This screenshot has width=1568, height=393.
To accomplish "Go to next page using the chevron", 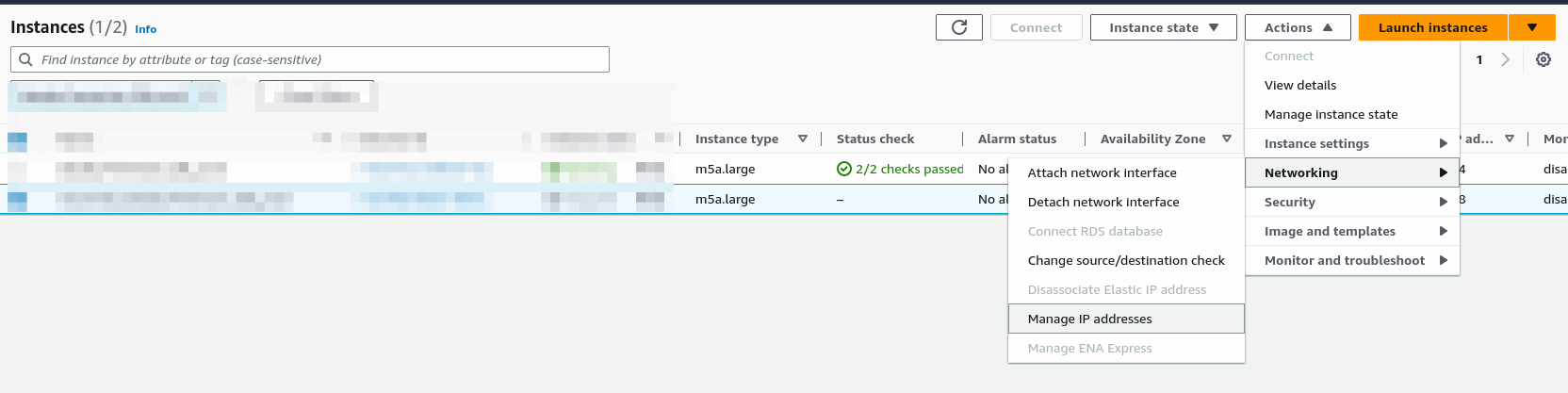I will point(1505,59).
